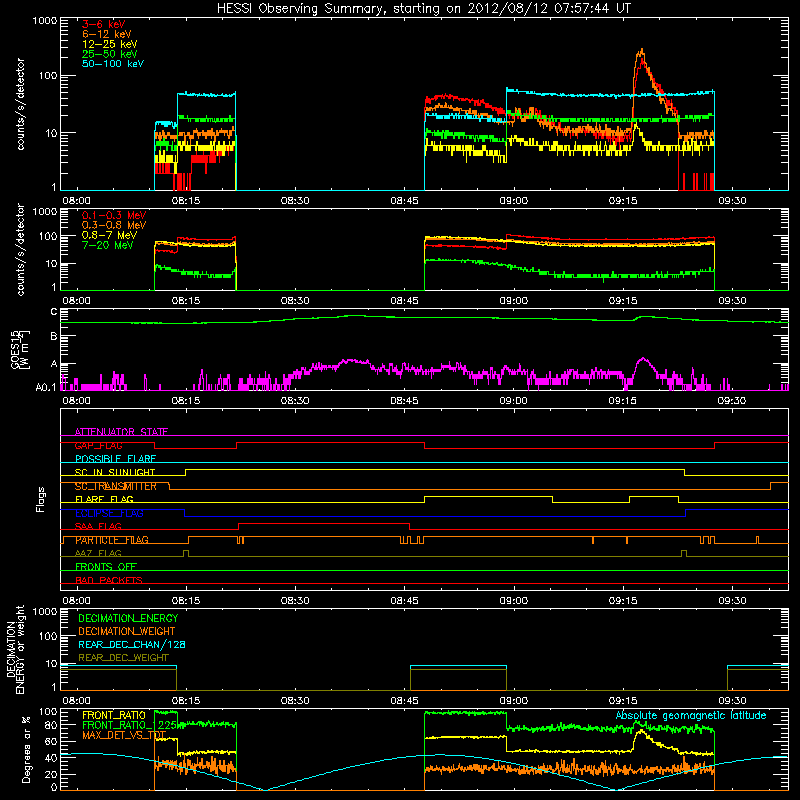Click the MAX_DET_VS_TOT legend label

124,735
